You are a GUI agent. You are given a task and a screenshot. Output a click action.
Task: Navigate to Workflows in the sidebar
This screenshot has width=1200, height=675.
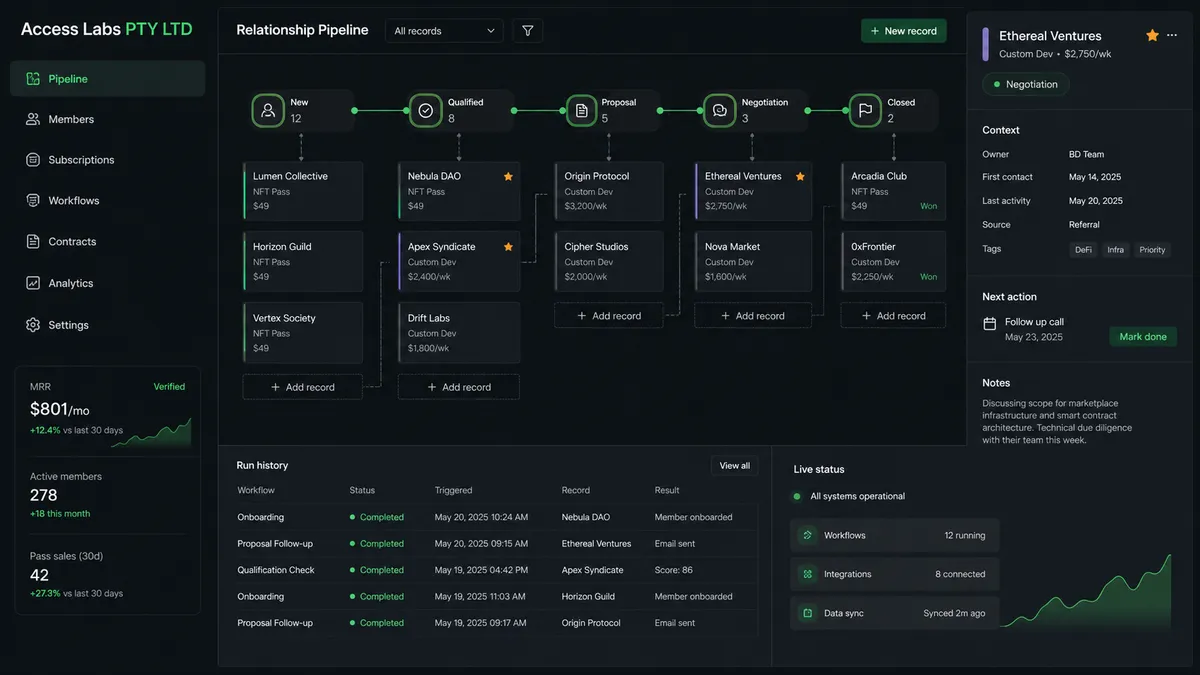point(108,201)
